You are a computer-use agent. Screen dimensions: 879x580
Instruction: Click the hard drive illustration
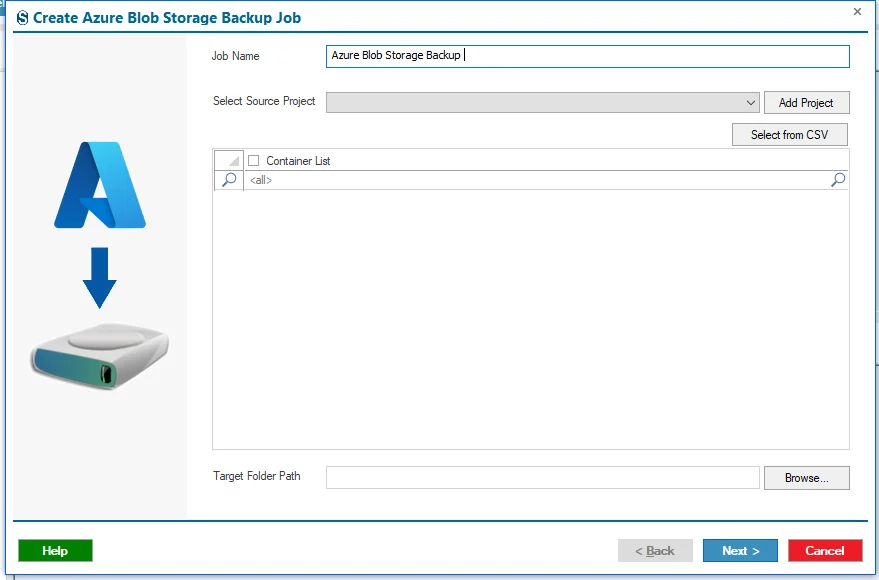tap(100, 355)
